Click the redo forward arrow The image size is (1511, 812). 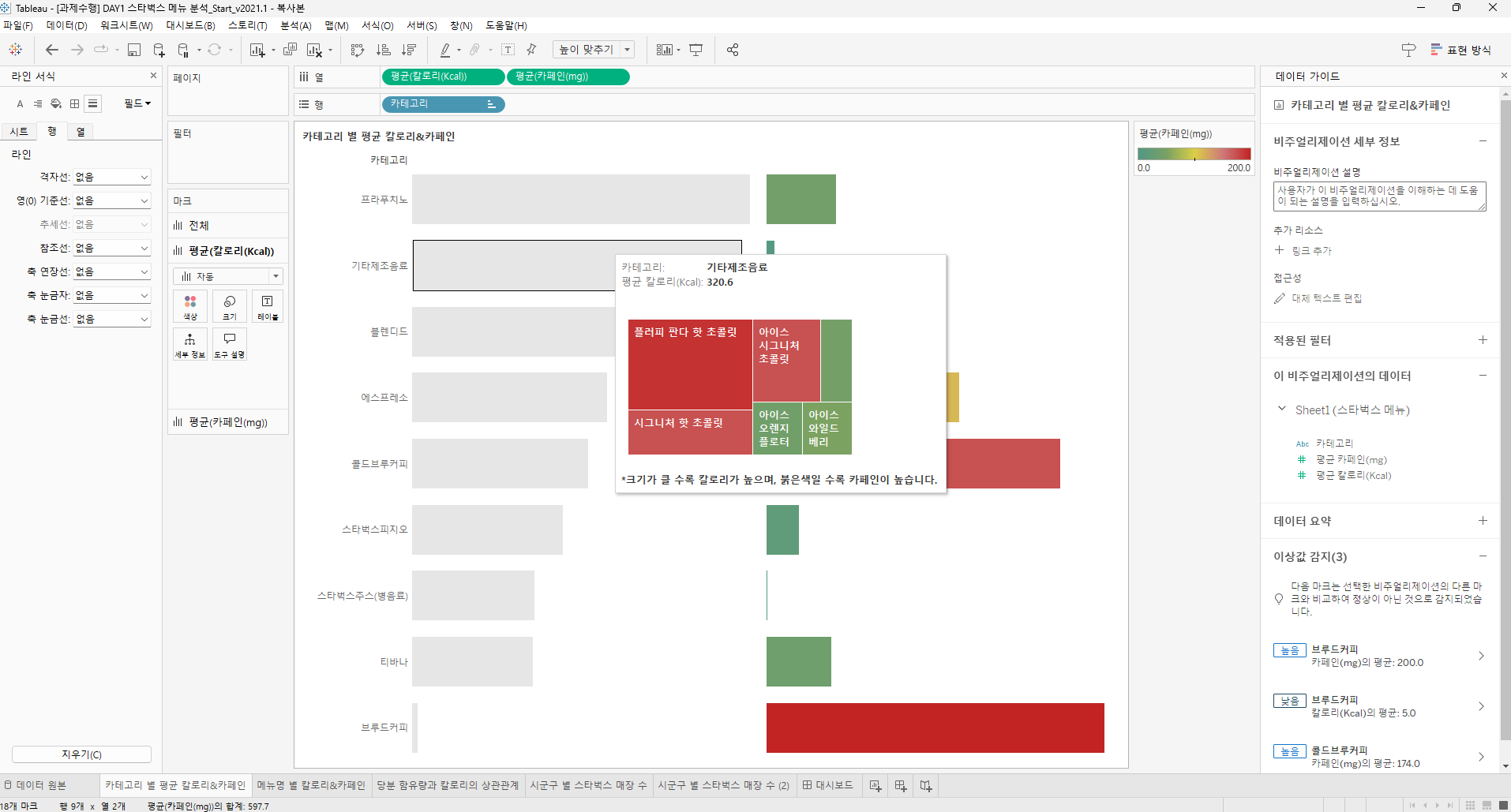(77, 50)
